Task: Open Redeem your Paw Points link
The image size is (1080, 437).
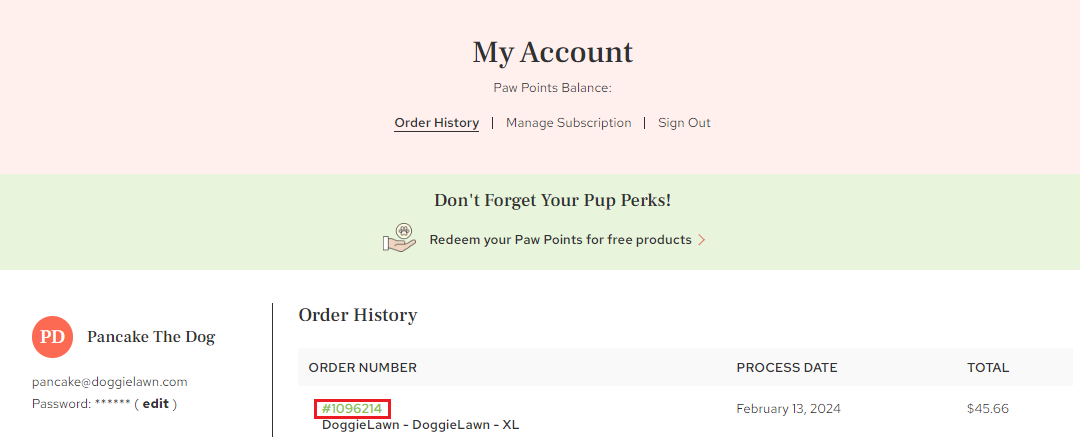Action: 560,240
